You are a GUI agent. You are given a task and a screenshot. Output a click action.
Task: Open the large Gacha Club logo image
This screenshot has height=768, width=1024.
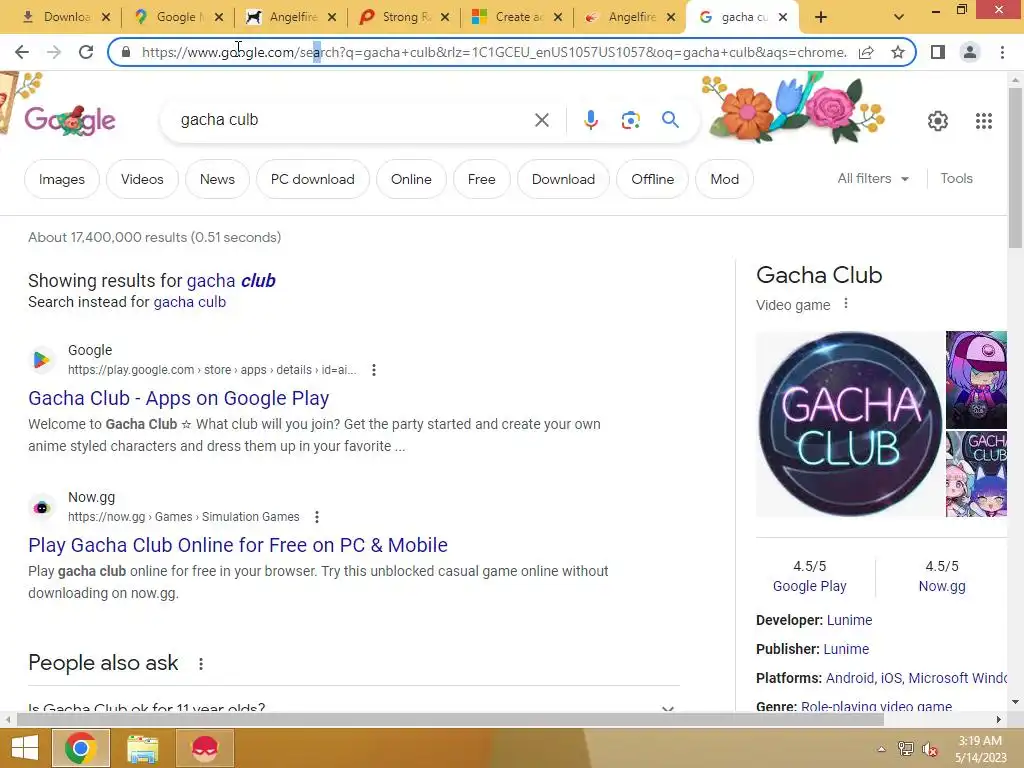click(x=850, y=424)
